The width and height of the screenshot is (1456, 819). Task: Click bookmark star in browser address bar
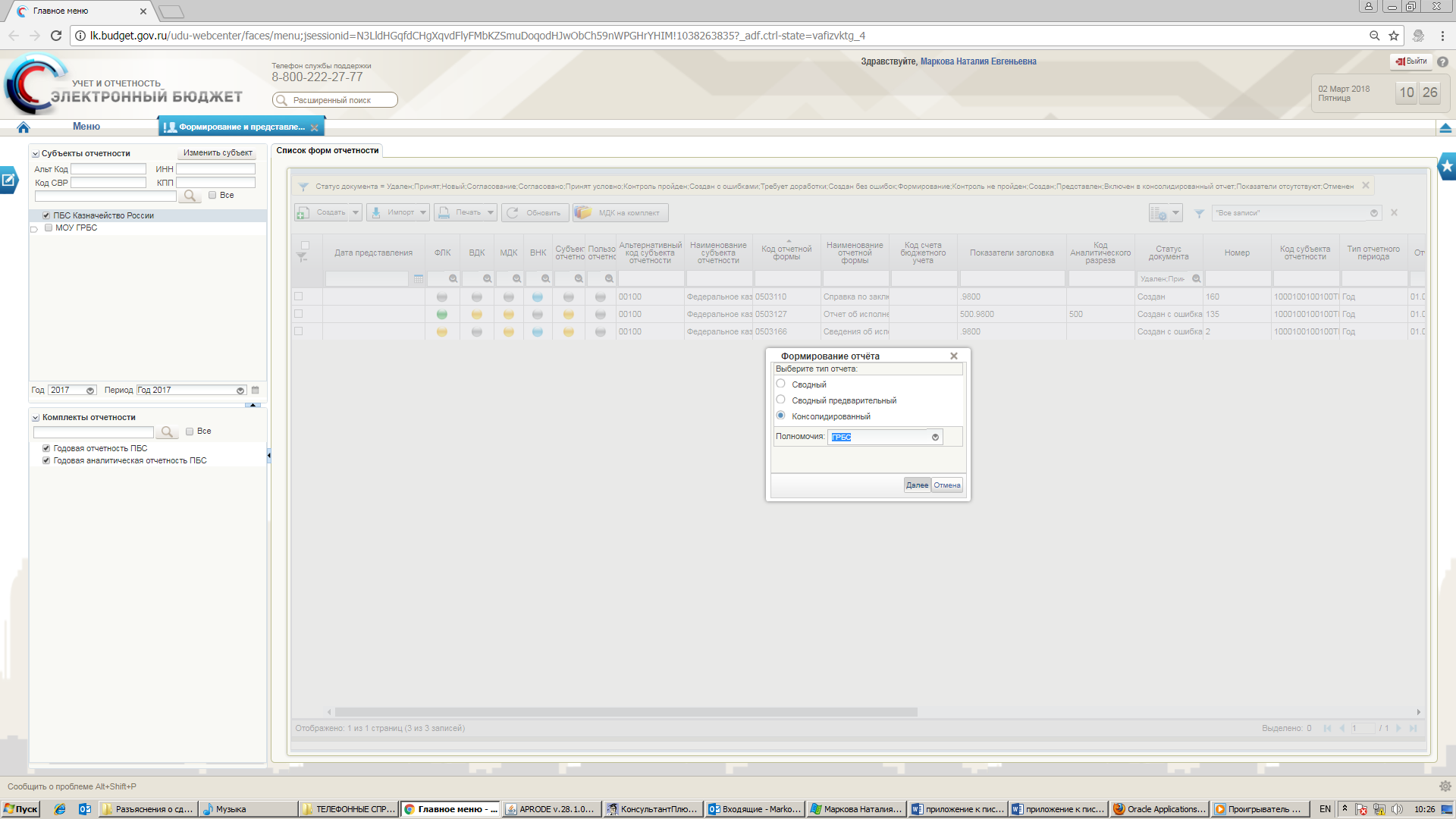tap(1394, 36)
